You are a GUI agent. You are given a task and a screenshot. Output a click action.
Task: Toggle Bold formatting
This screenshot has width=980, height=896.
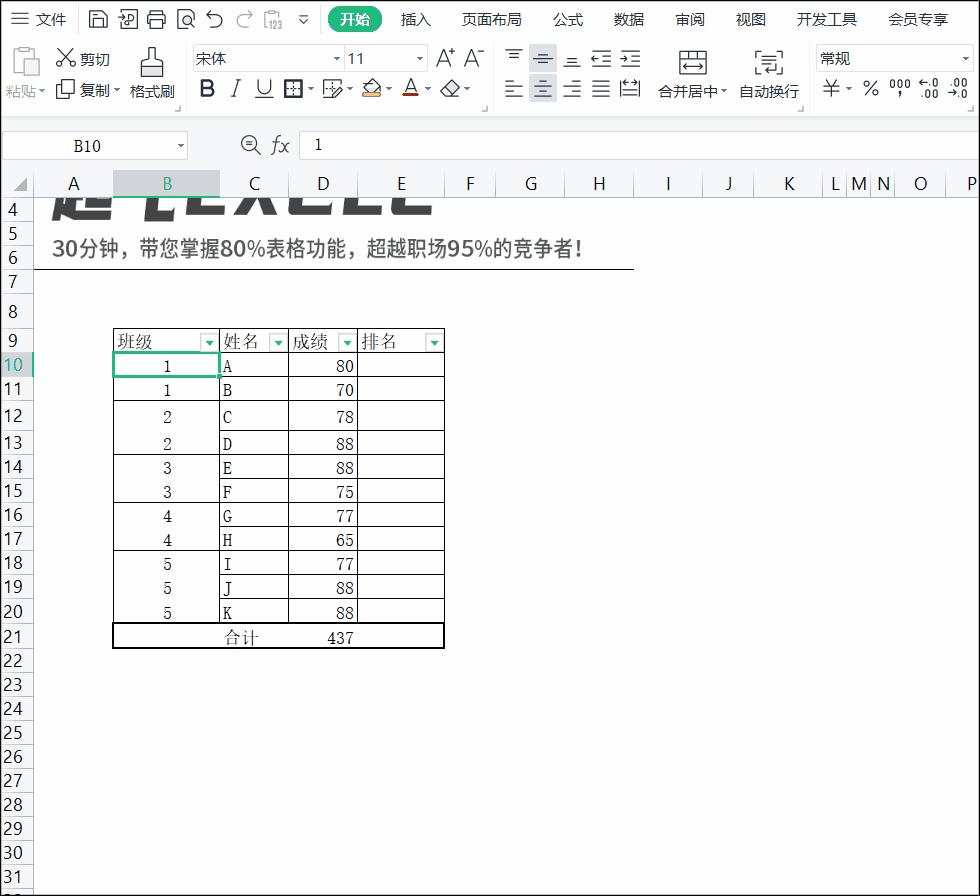(207, 89)
